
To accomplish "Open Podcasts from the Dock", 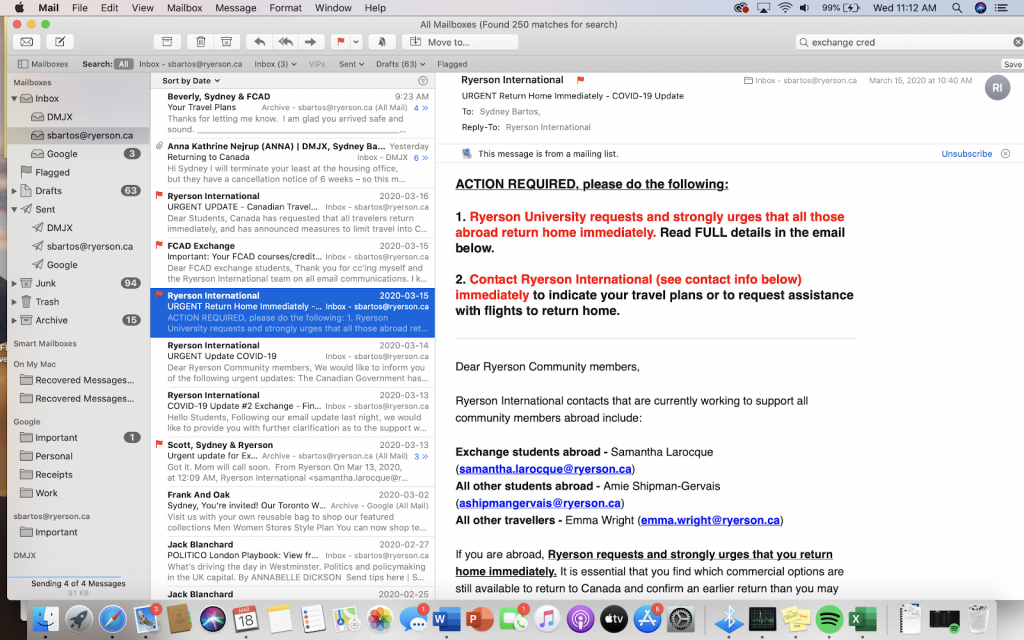I will (x=580, y=618).
